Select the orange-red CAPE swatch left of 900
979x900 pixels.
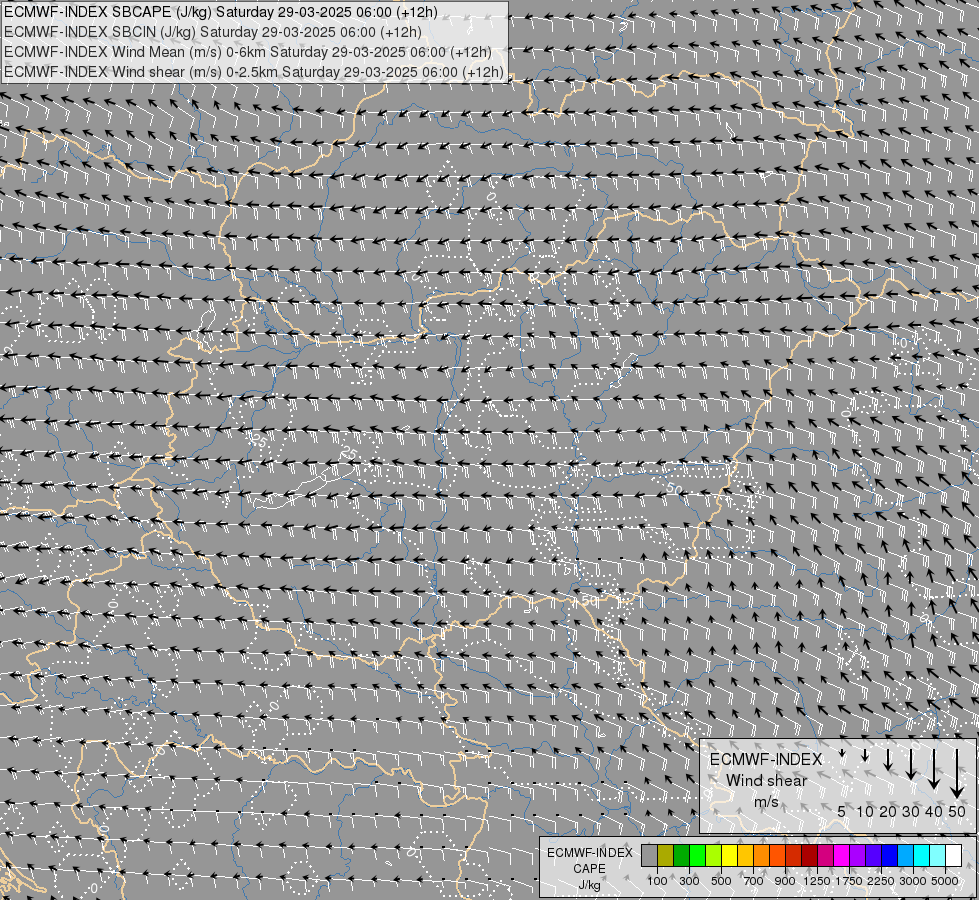coord(778,856)
